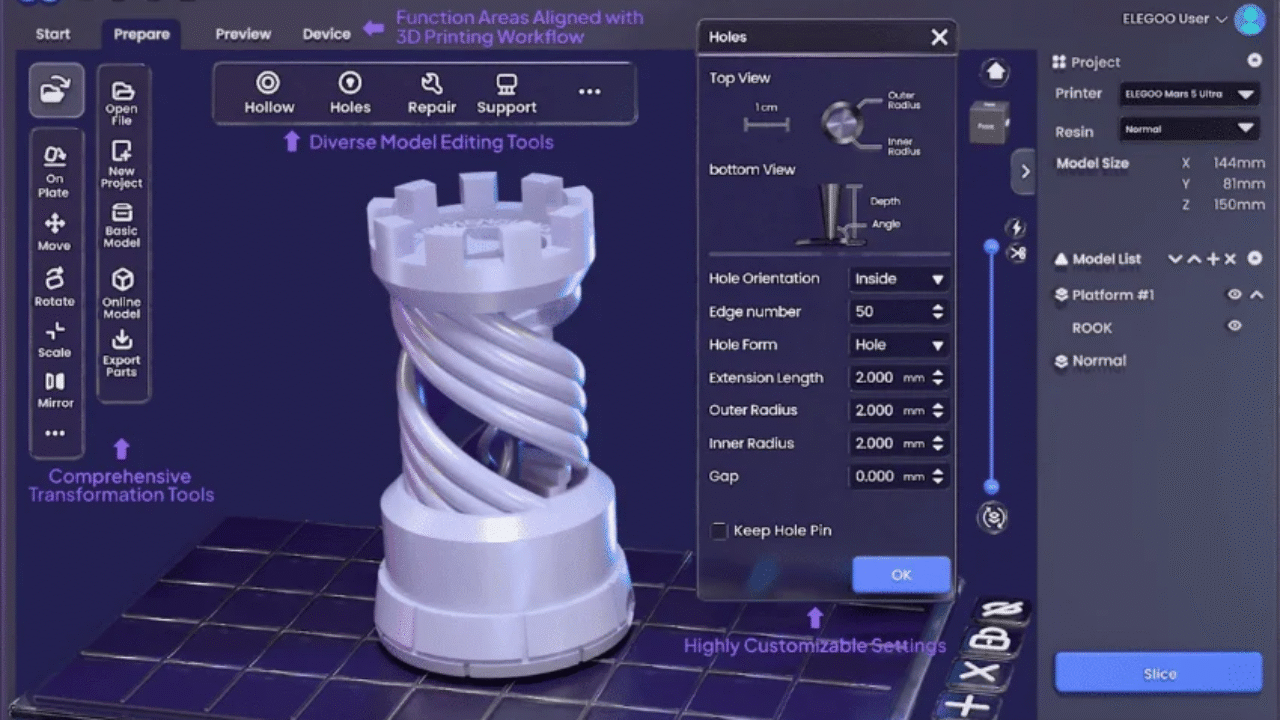Open the Holes tool
Viewport: 1280px width, 720px height.
pos(349,93)
